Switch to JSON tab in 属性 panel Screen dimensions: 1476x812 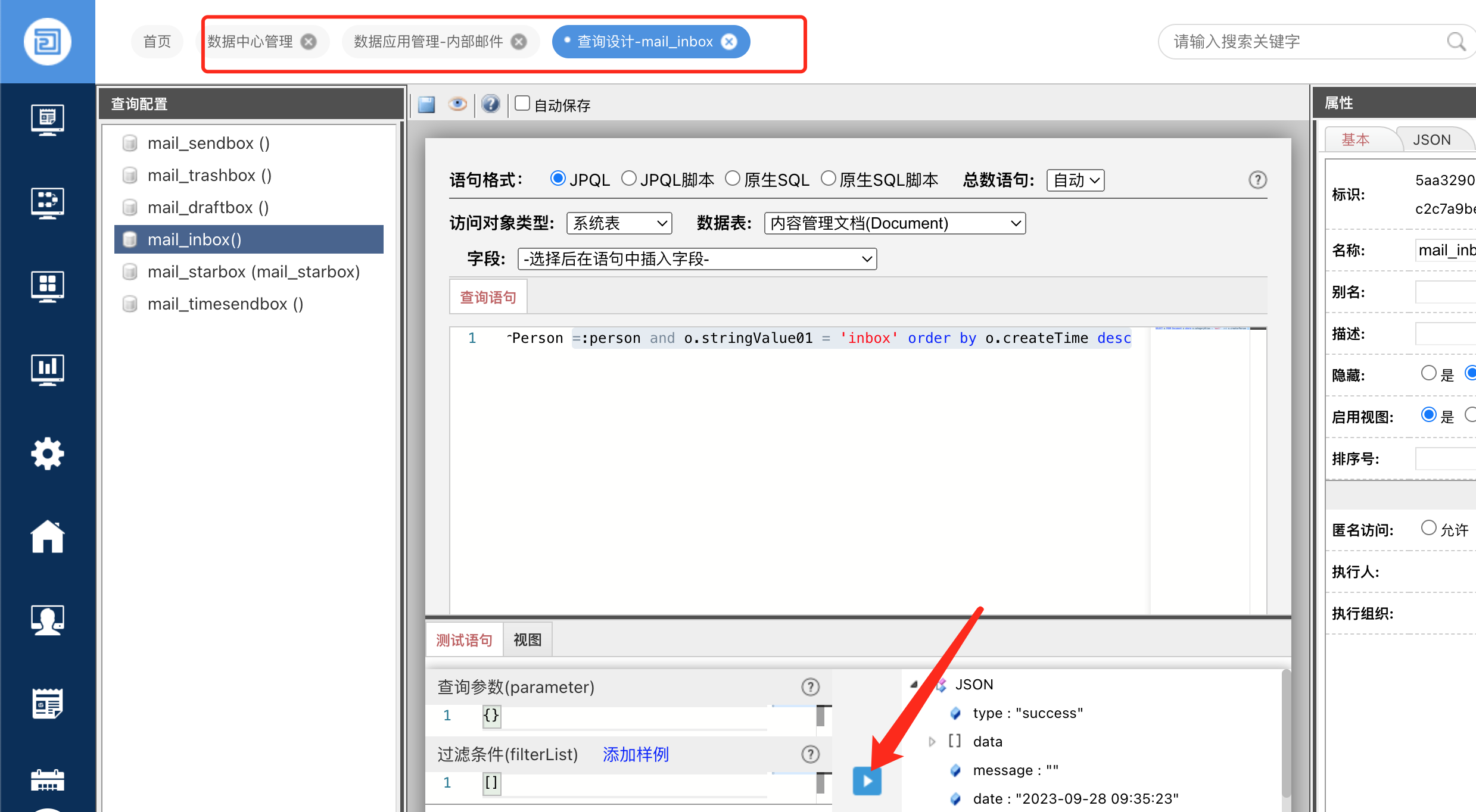(x=1431, y=140)
